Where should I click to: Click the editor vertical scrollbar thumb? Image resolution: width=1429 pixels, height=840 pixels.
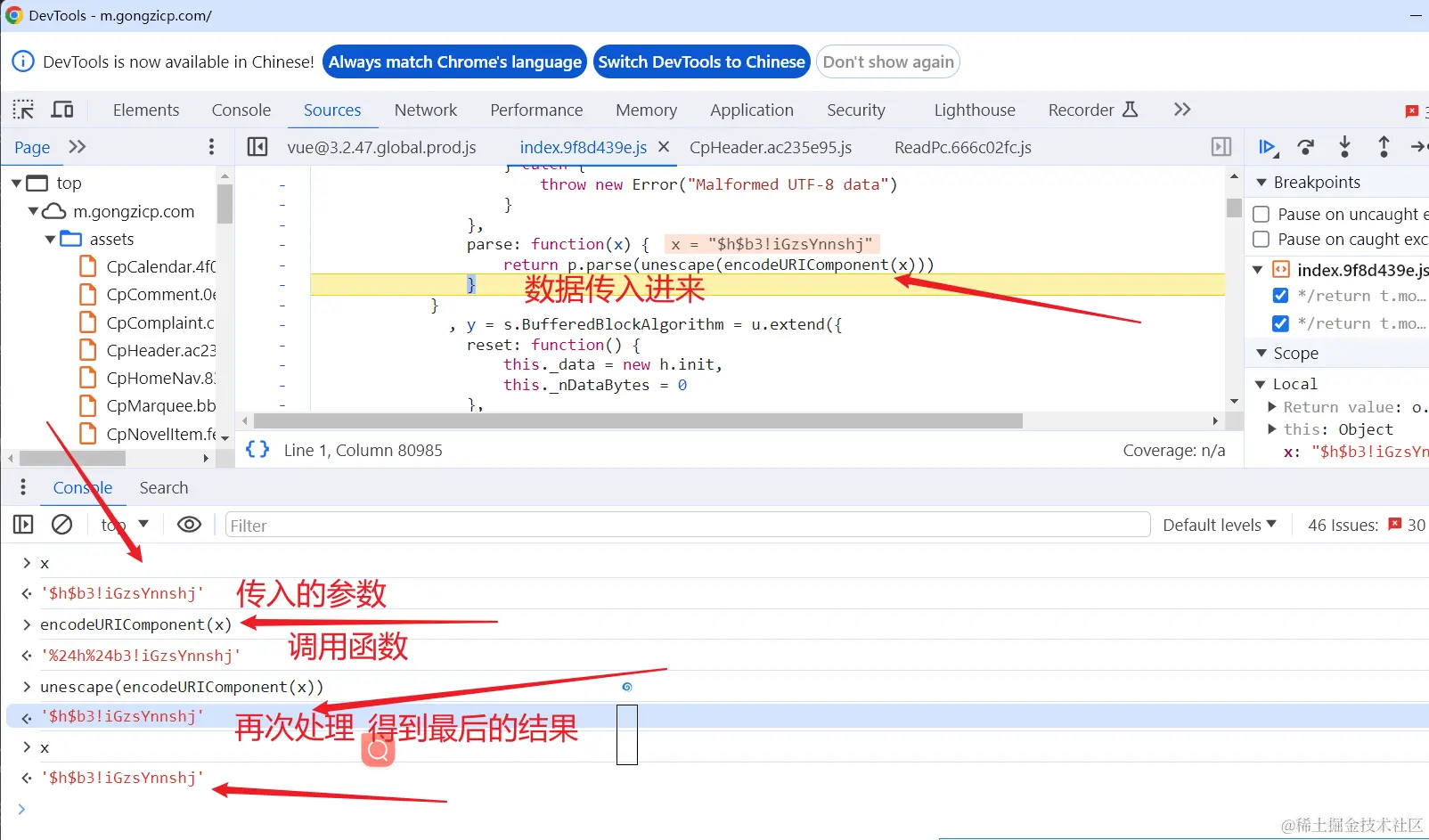pyautogui.click(x=1234, y=208)
